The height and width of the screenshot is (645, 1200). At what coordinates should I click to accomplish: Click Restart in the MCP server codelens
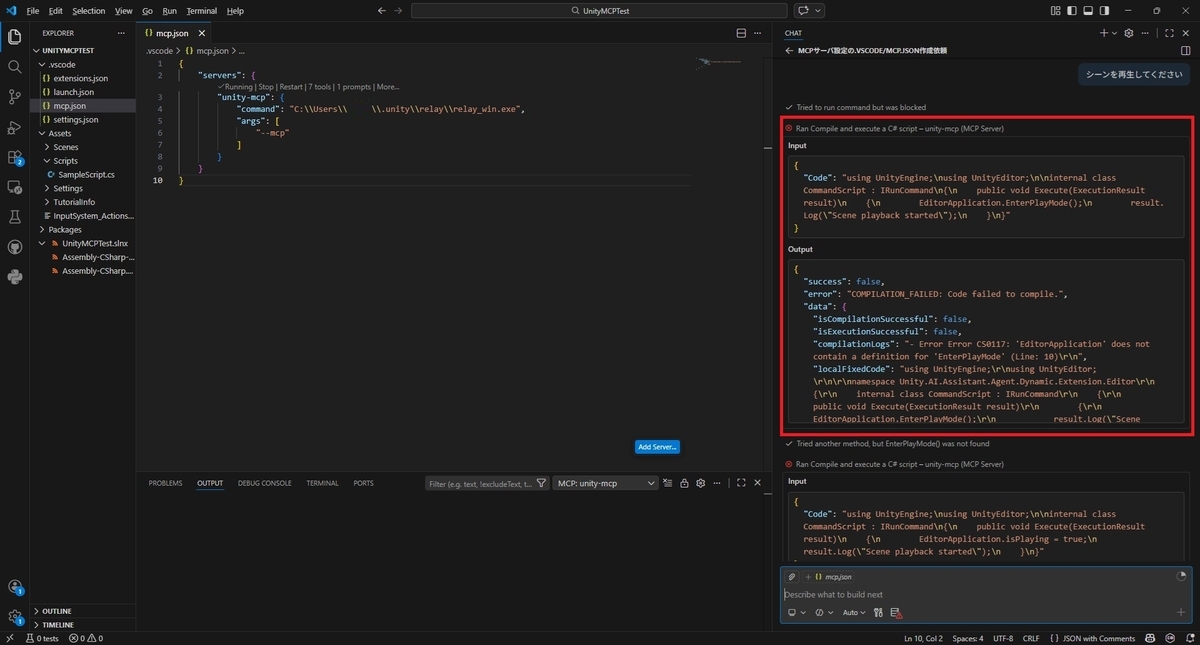point(291,87)
